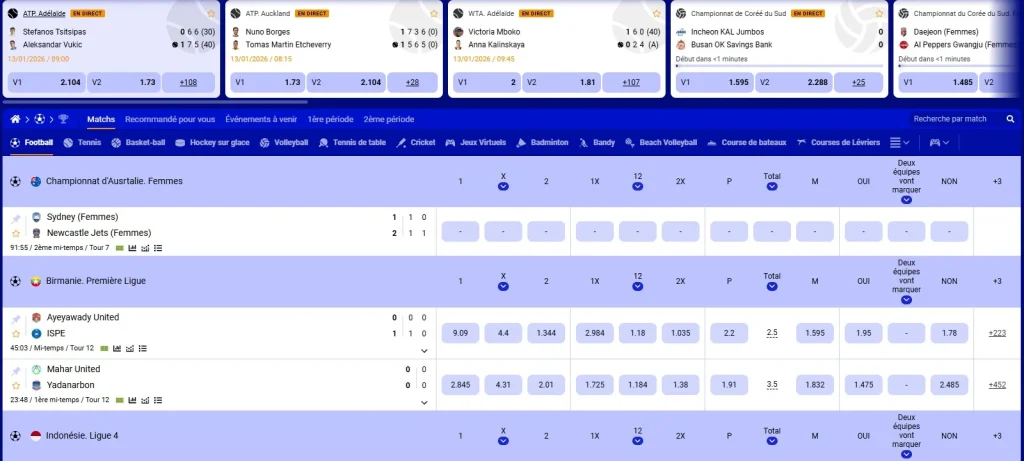Viewport: 1024px width, 461px height.
Task: Switch to the Matchs tab
Action: click(x=101, y=119)
